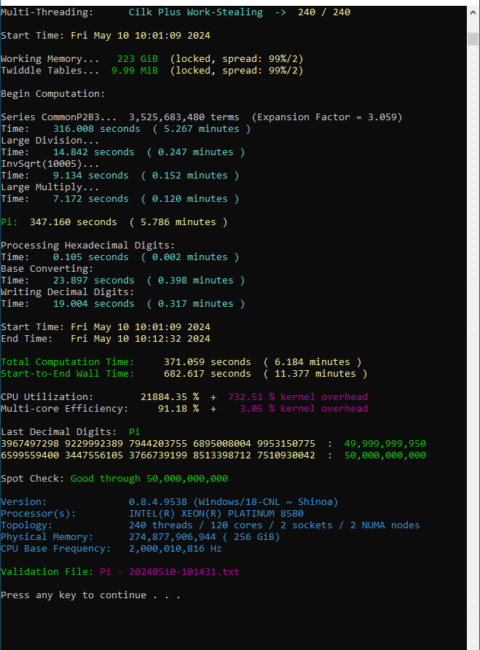Click the Pi total 347.160 seconds
The image size is (480, 650).
(x=73, y=222)
